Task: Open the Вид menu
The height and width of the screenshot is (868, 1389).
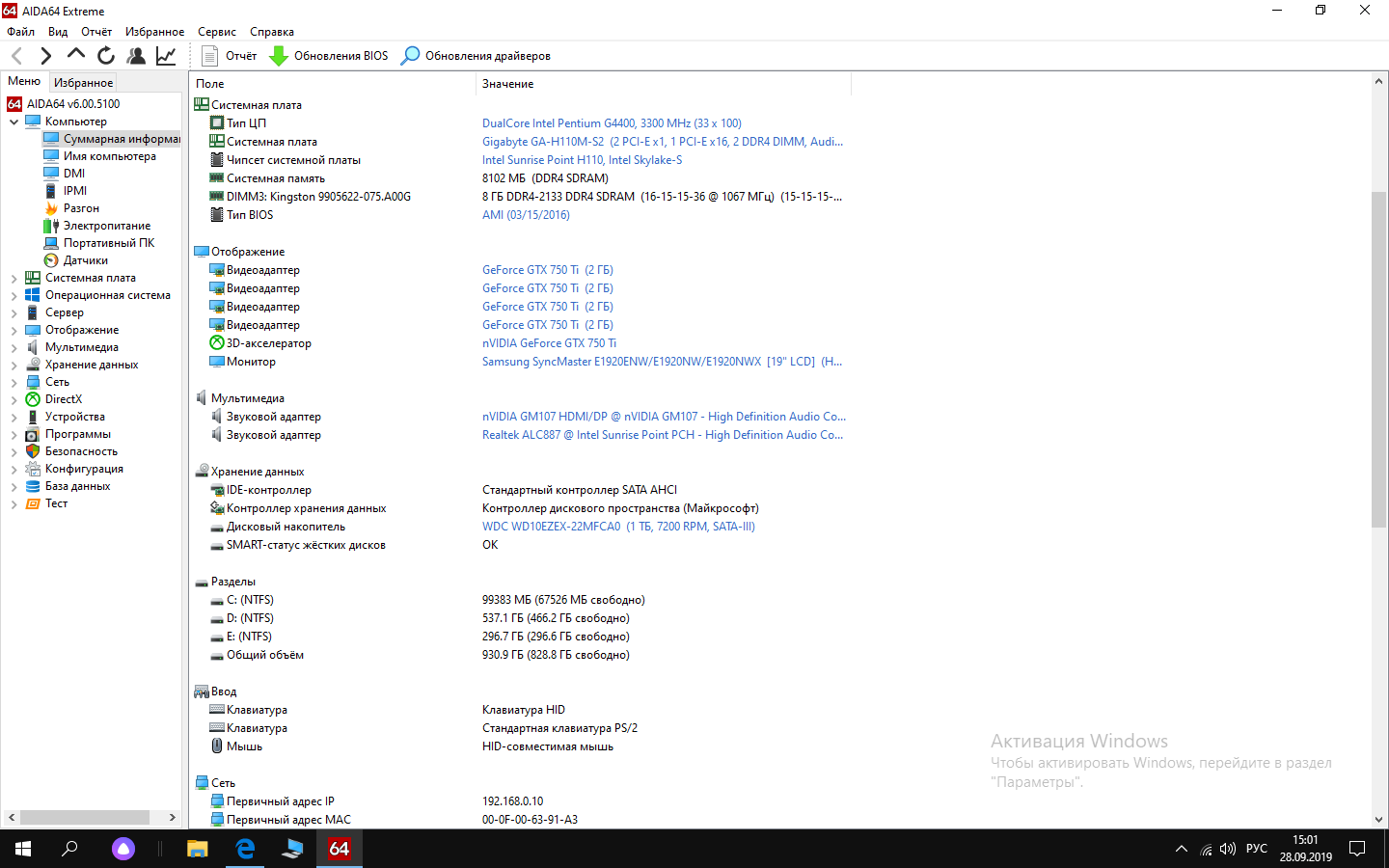Action: click(58, 32)
